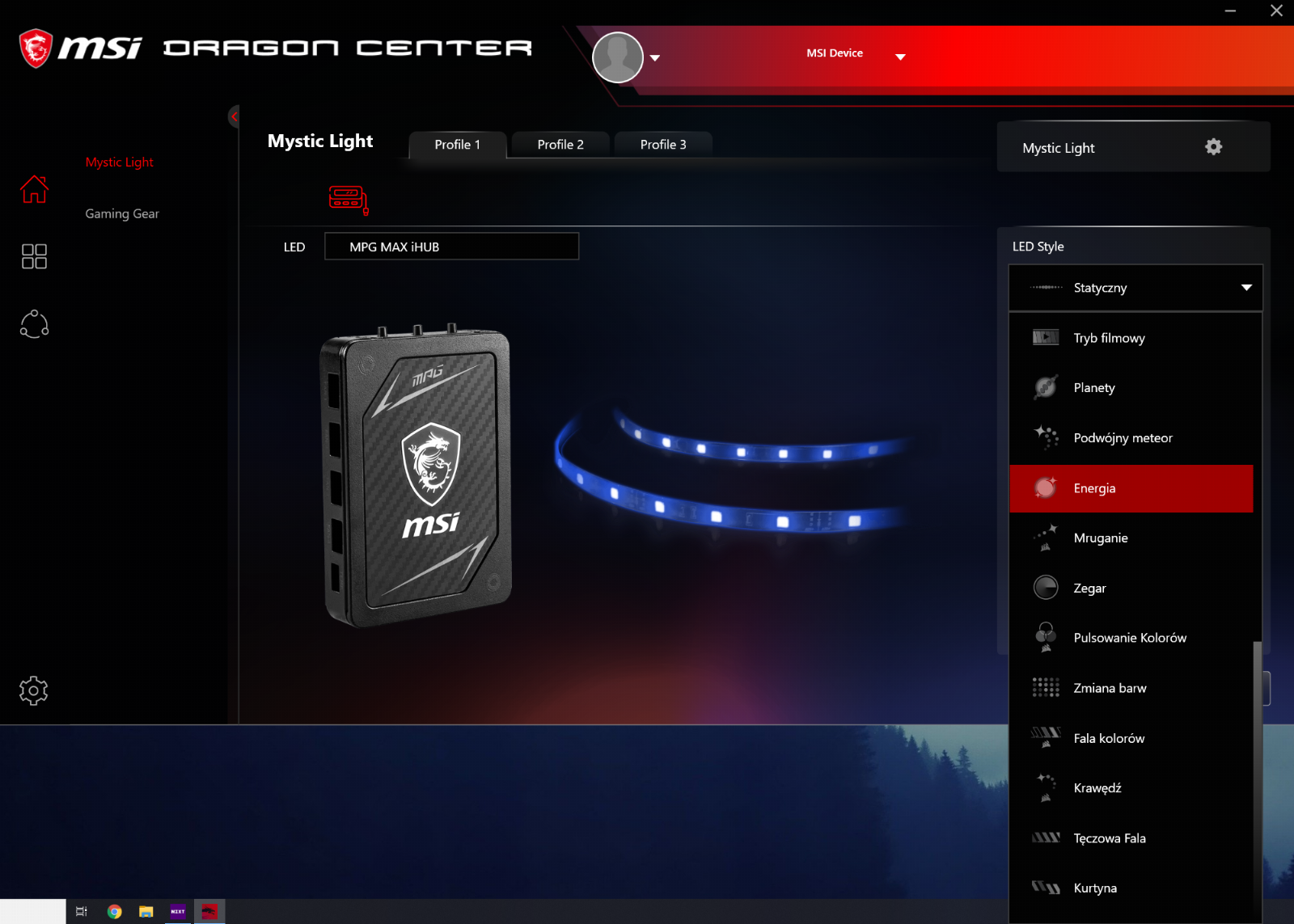Screen dimensions: 1294x924
Task: Choose the Fala kolorów style label
Action: point(1109,738)
